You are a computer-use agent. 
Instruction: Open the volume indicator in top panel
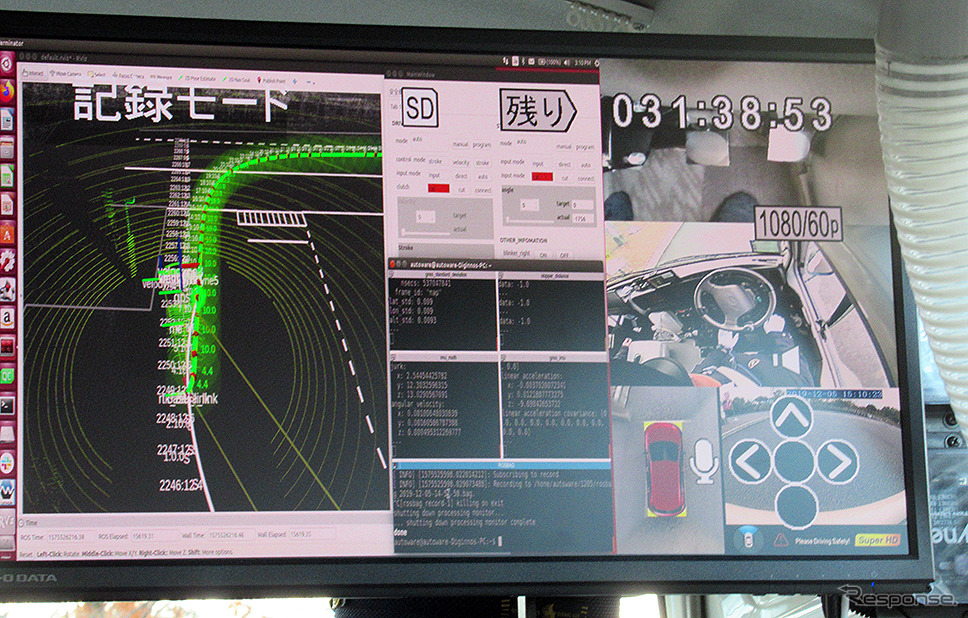(566, 62)
